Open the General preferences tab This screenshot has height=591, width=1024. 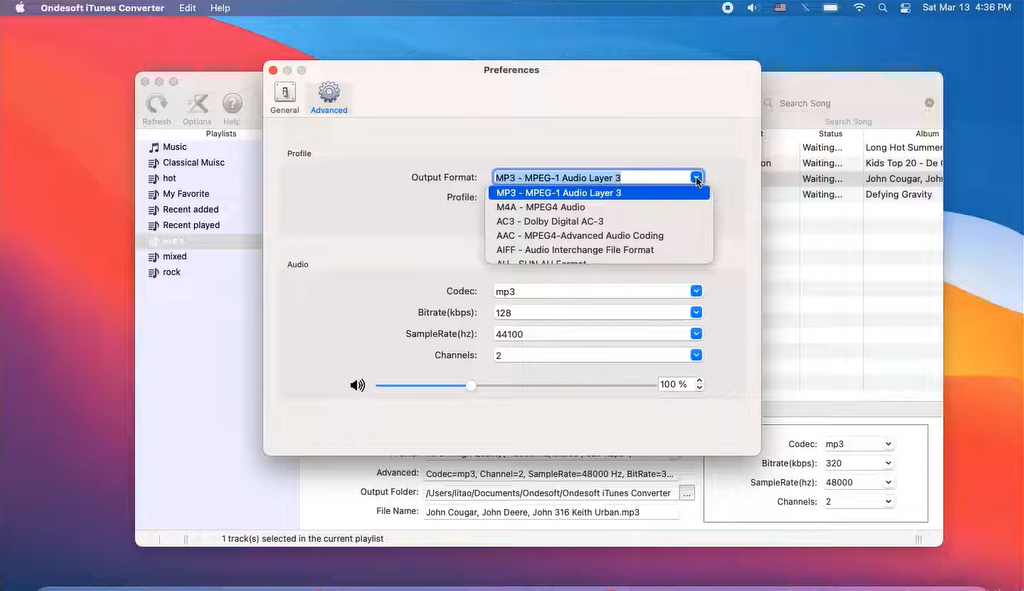tap(285, 98)
